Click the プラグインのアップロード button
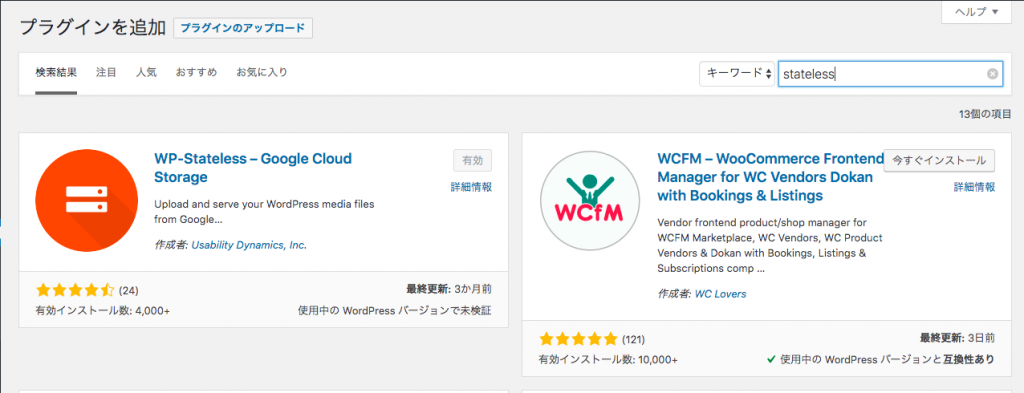This screenshot has width=1024, height=393. pos(243,28)
